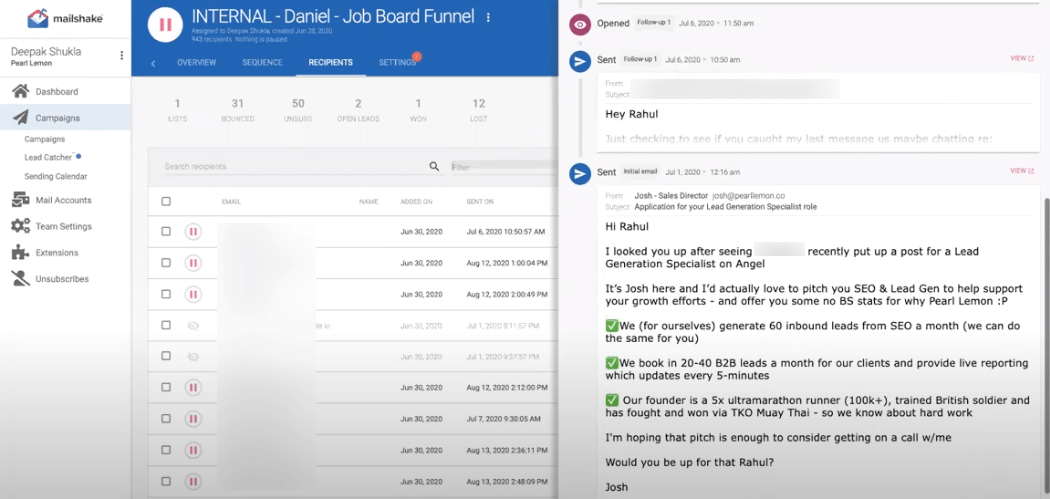Sort by the Email column header
The width and height of the screenshot is (1050, 499).
(x=231, y=202)
